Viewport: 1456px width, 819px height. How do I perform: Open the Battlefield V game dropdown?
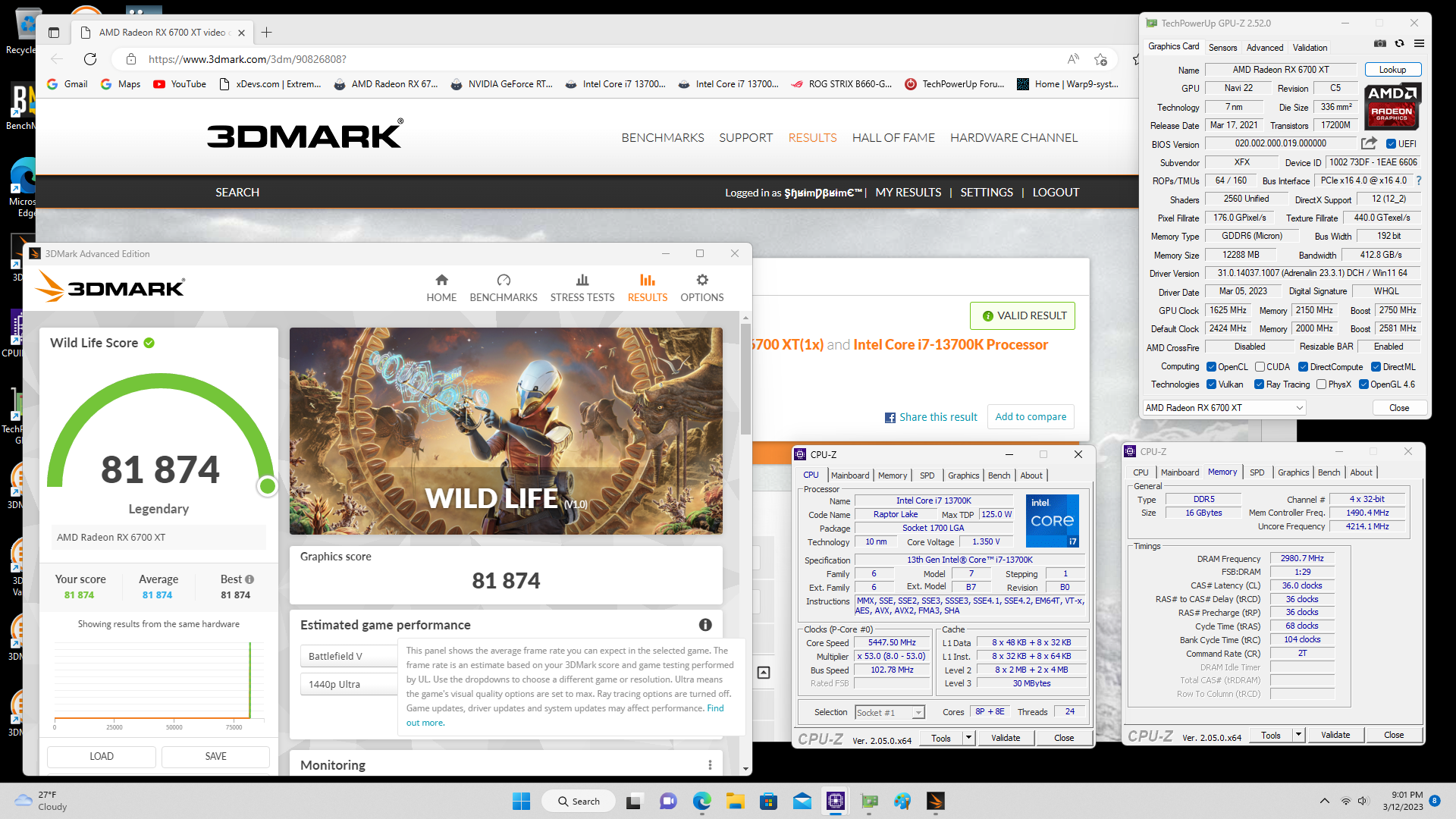click(x=350, y=656)
